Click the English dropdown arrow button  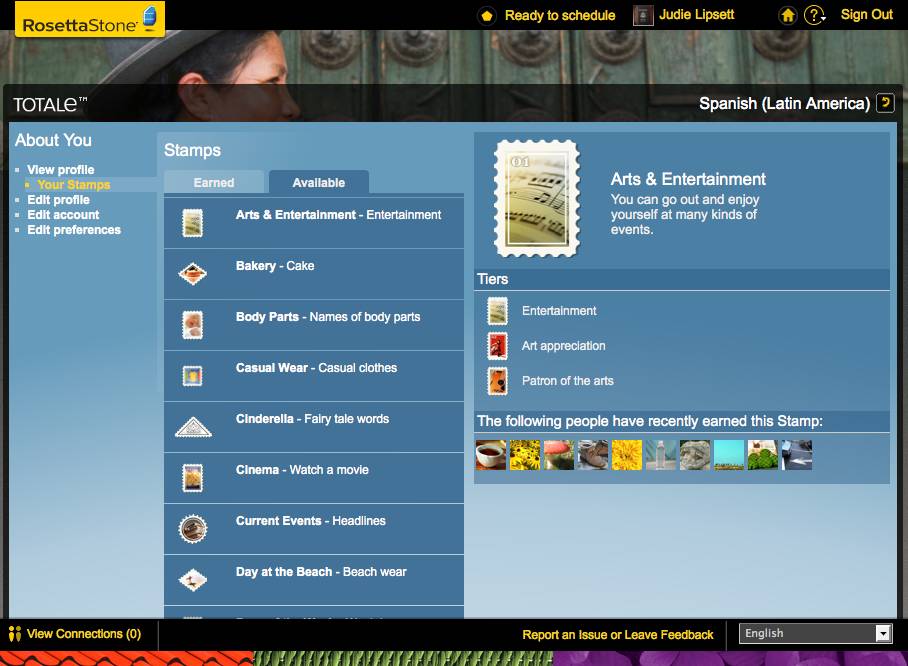883,634
